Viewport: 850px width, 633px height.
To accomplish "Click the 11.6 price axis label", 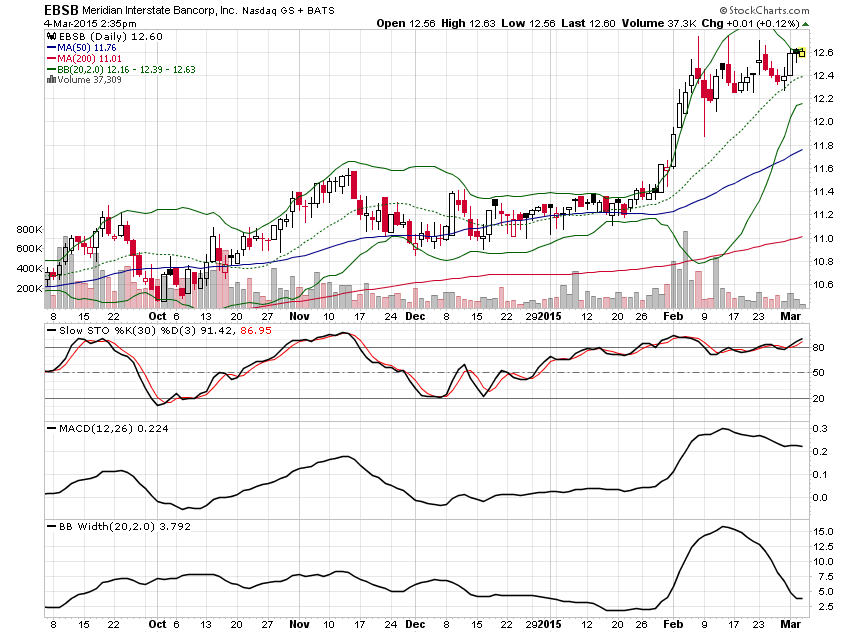I will pos(823,169).
